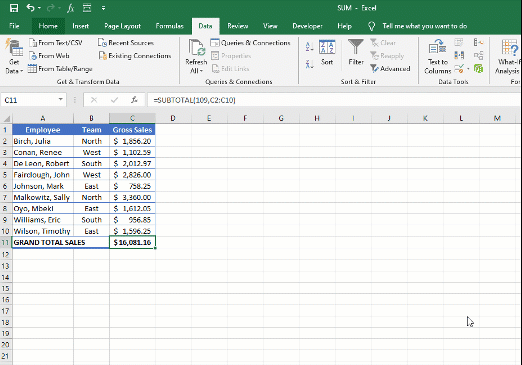Expand the Customize Quick Access Toolbar arrow

click(103, 8)
